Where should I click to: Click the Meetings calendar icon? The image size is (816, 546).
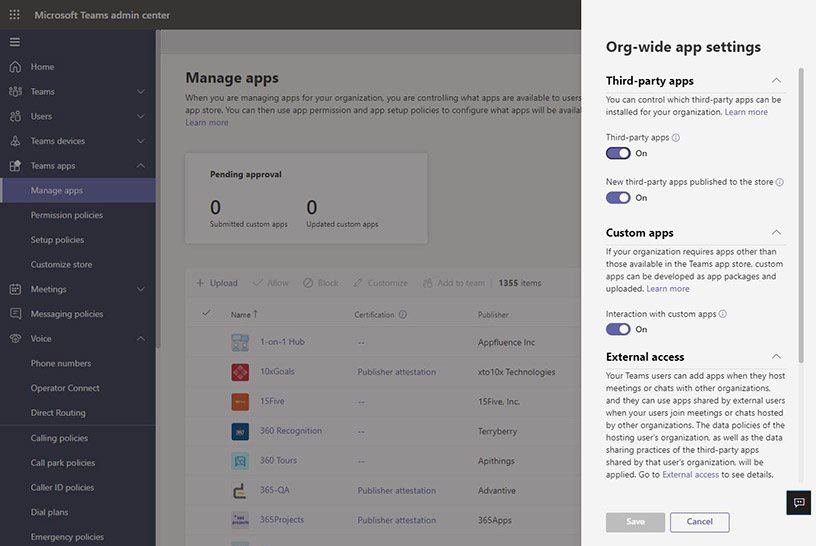[x=15, y=289]
